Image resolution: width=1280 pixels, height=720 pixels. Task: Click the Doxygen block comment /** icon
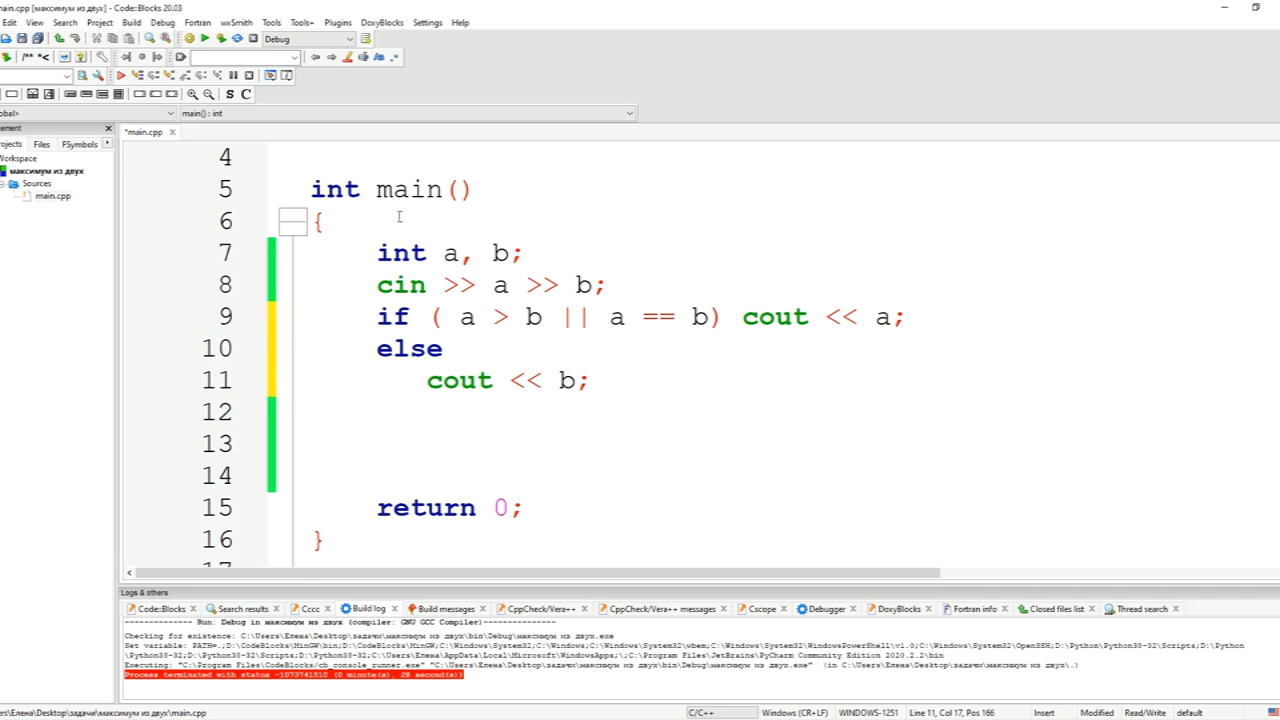click(x=27, y=57)
